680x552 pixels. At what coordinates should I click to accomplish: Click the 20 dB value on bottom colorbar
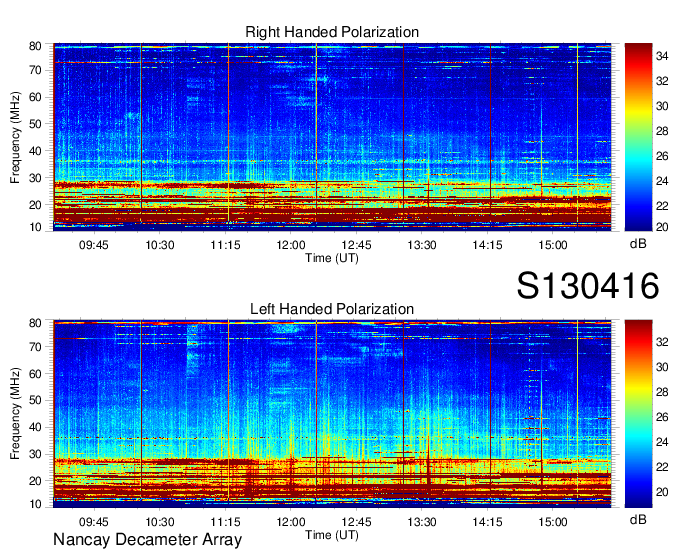(x=662, y=492)
